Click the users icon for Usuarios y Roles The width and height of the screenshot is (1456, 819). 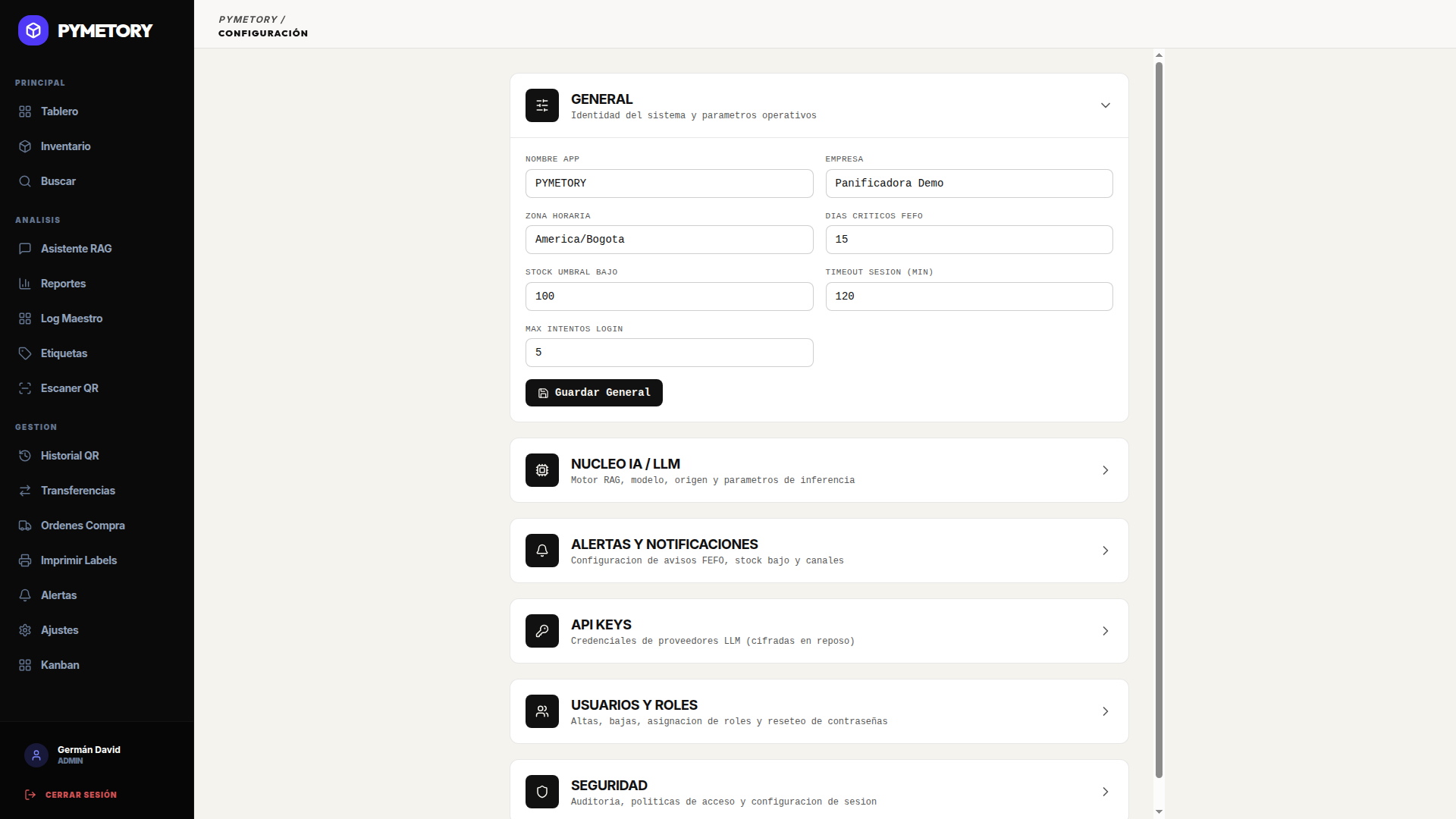542,711
